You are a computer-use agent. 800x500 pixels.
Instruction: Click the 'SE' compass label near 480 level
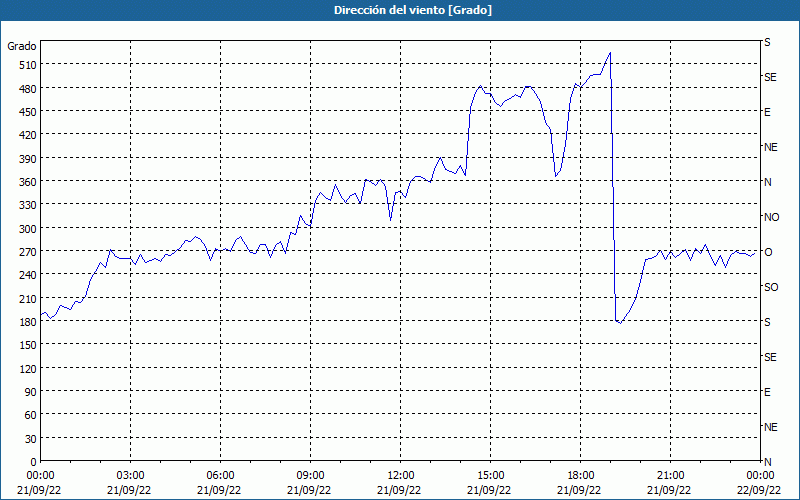770,77
